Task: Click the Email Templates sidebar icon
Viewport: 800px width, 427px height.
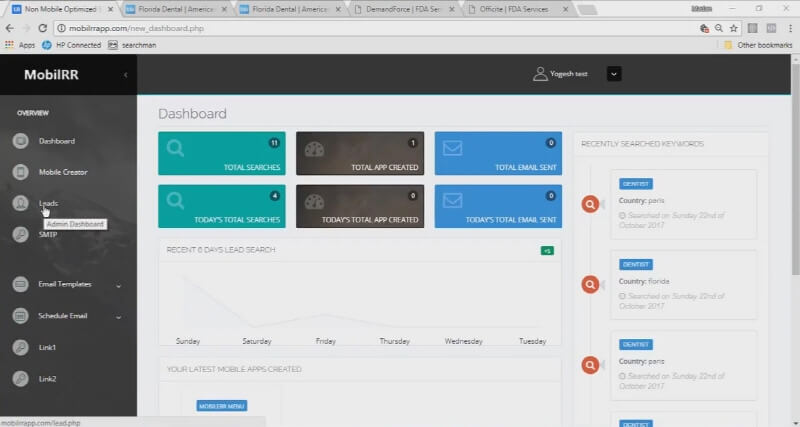Action: tap(20, 284)
